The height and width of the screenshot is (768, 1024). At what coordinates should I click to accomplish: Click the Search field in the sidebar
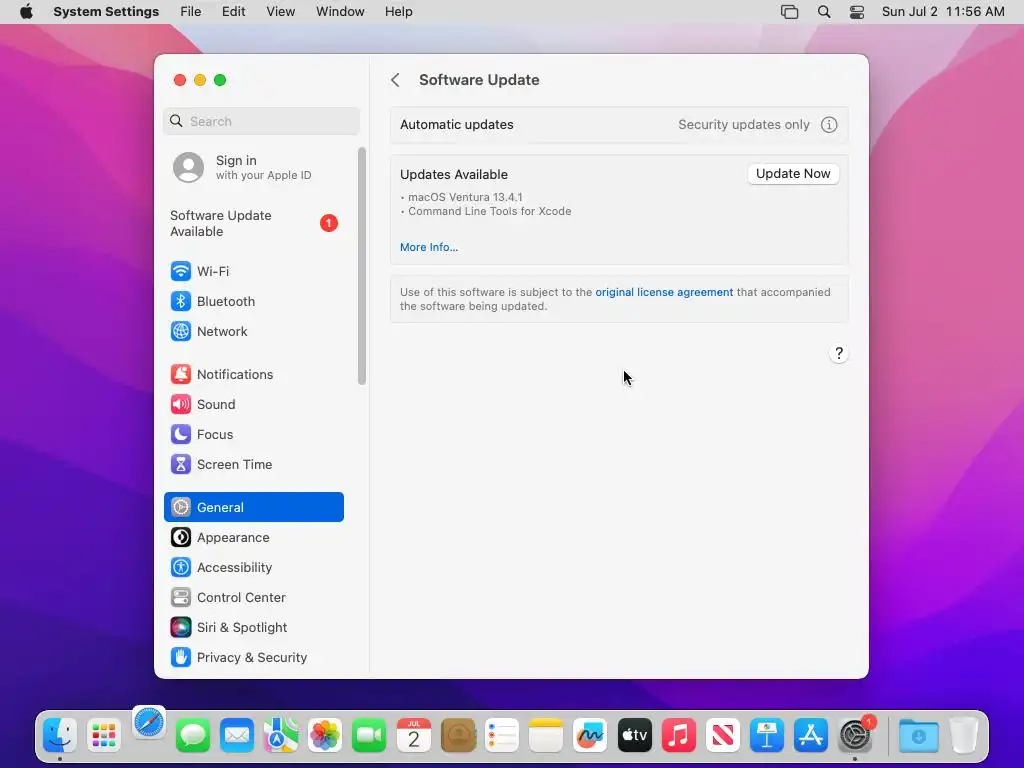261,121
